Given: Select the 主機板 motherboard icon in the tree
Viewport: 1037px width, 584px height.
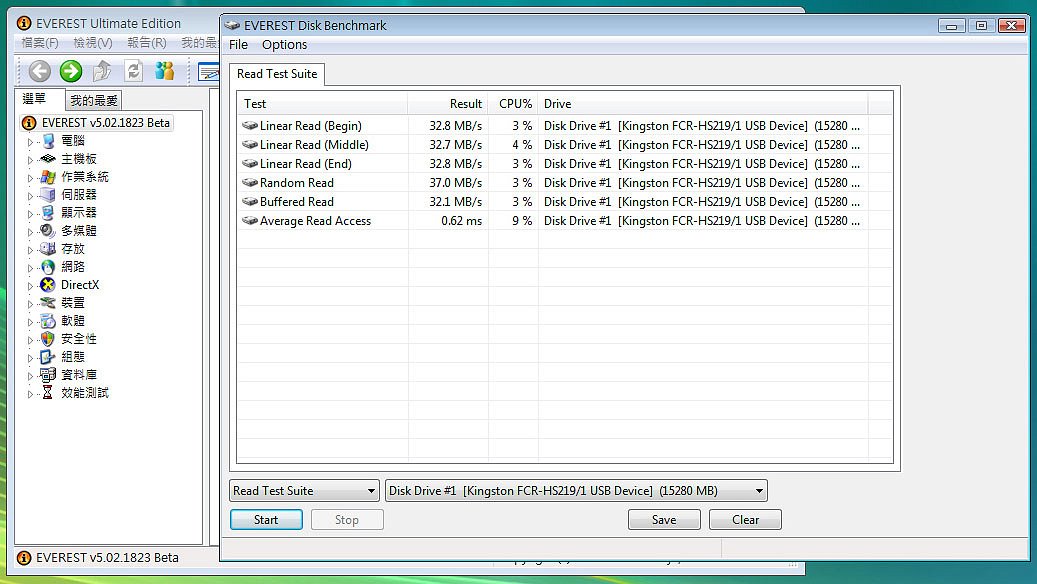Looking at the screenshot, I should (48, 159).
